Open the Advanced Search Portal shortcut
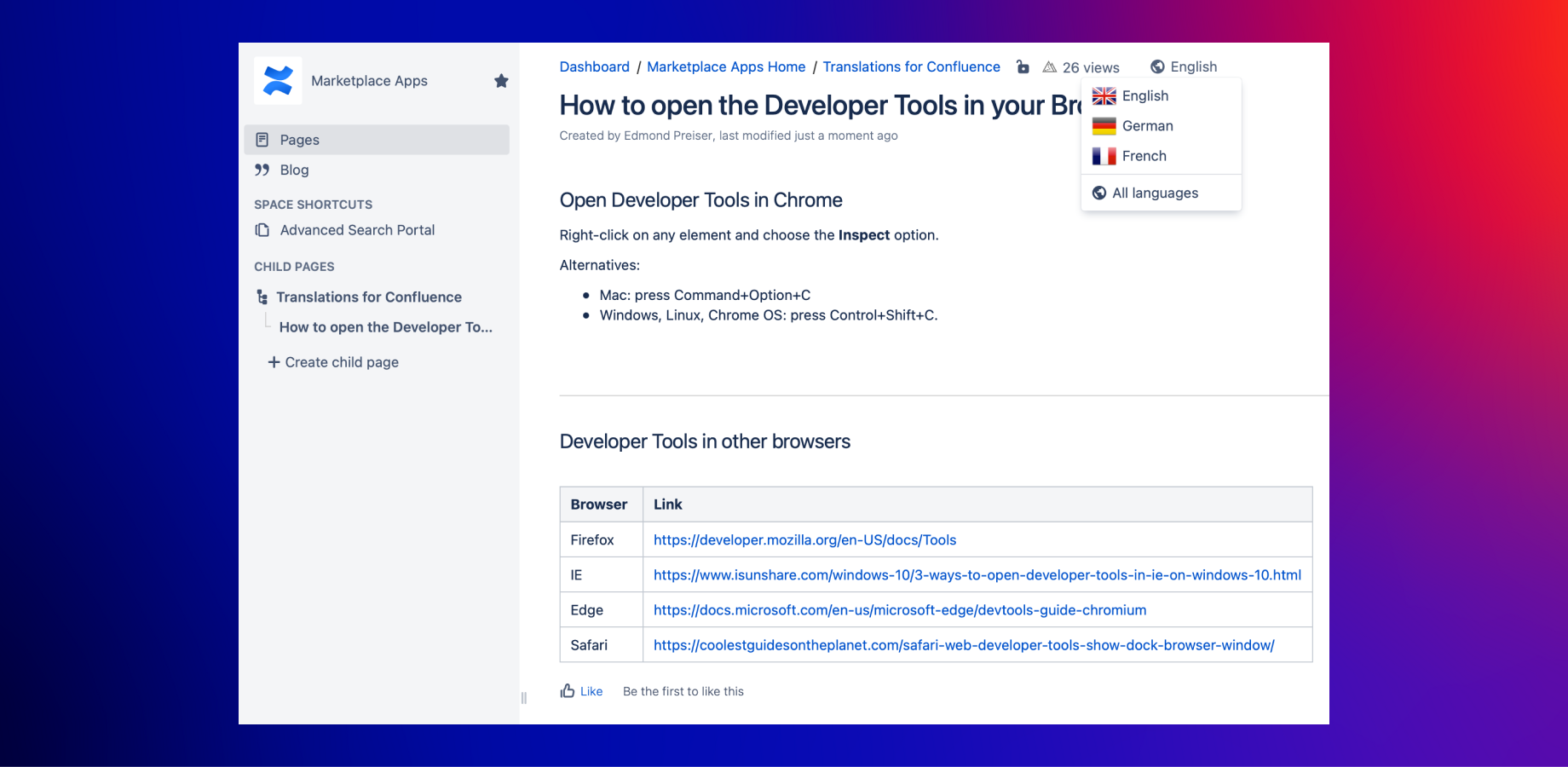Viewport: 1568px width, 767px height. click(x=356, y=230)
